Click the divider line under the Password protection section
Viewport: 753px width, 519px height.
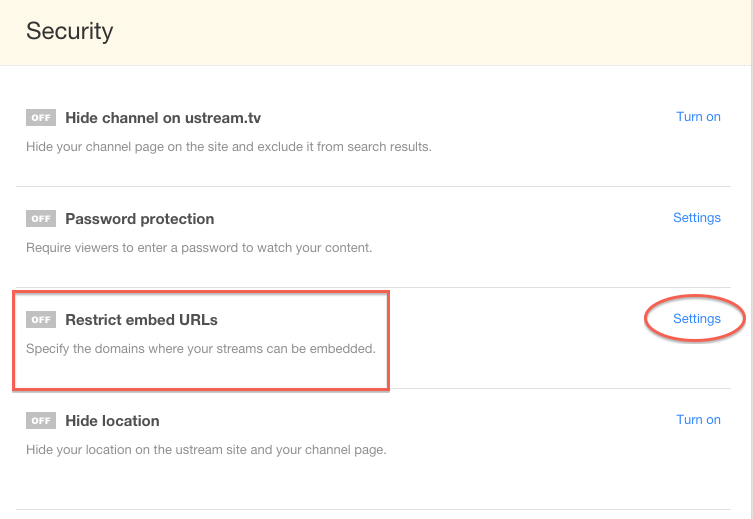coord(374,287)
